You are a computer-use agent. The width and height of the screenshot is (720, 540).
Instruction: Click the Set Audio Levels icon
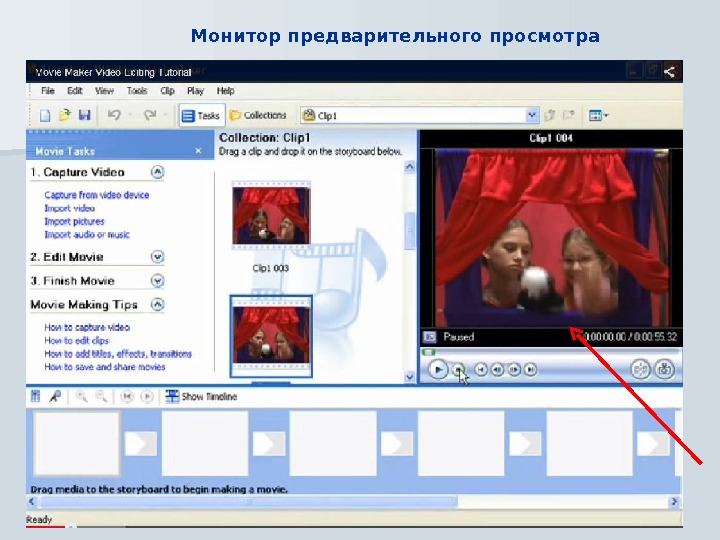(x=36, y=396)
